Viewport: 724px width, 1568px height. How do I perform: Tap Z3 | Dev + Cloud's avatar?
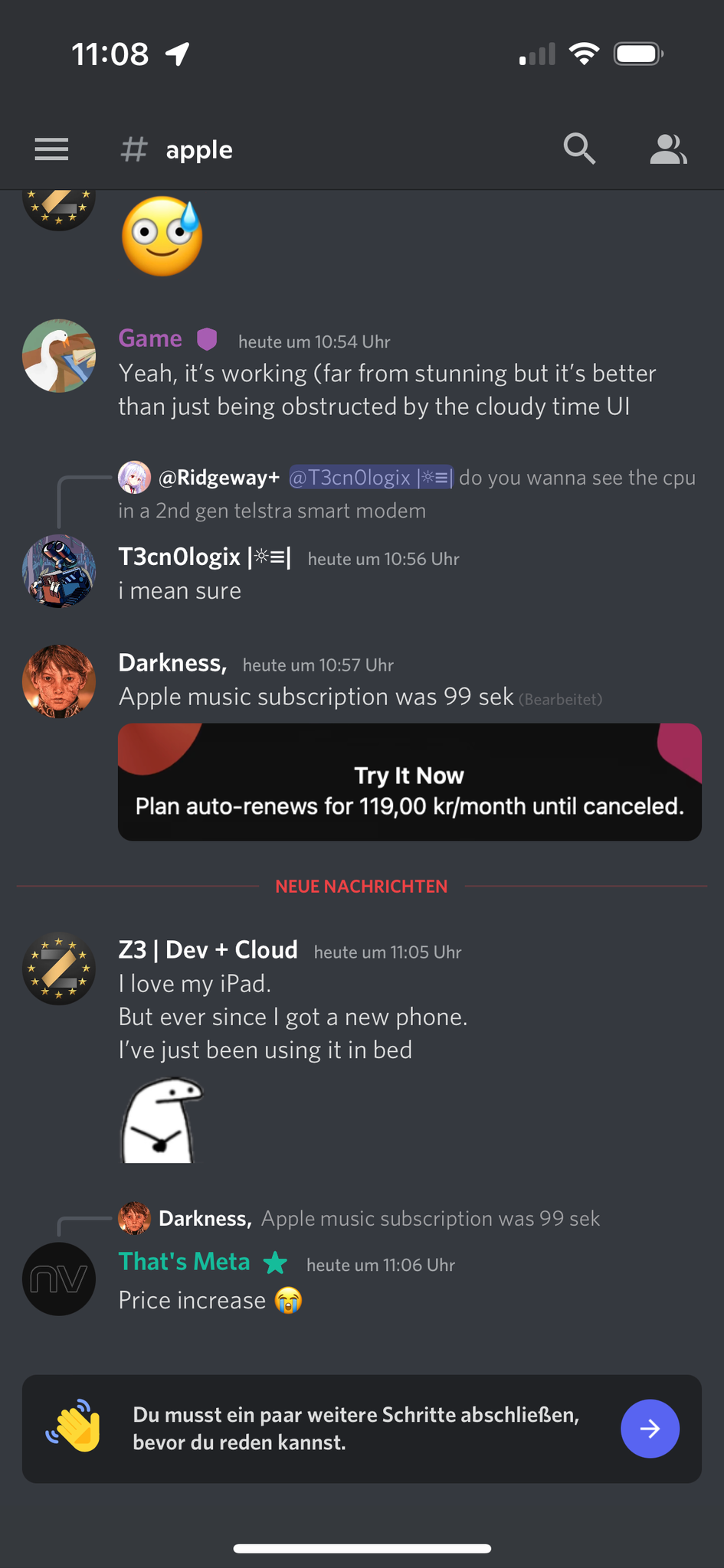tap(59, 969)
